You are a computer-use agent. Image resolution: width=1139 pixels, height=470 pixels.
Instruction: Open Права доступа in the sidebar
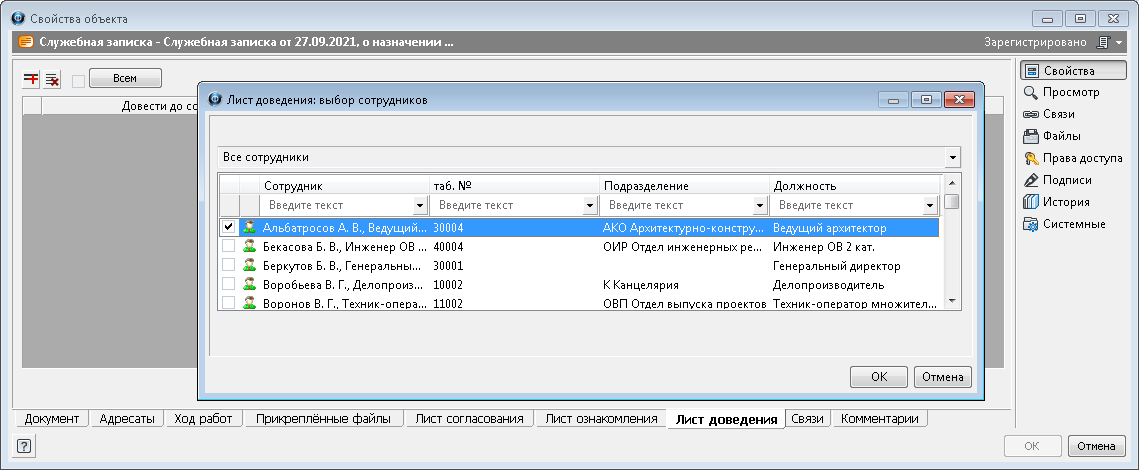(1082, 158)
